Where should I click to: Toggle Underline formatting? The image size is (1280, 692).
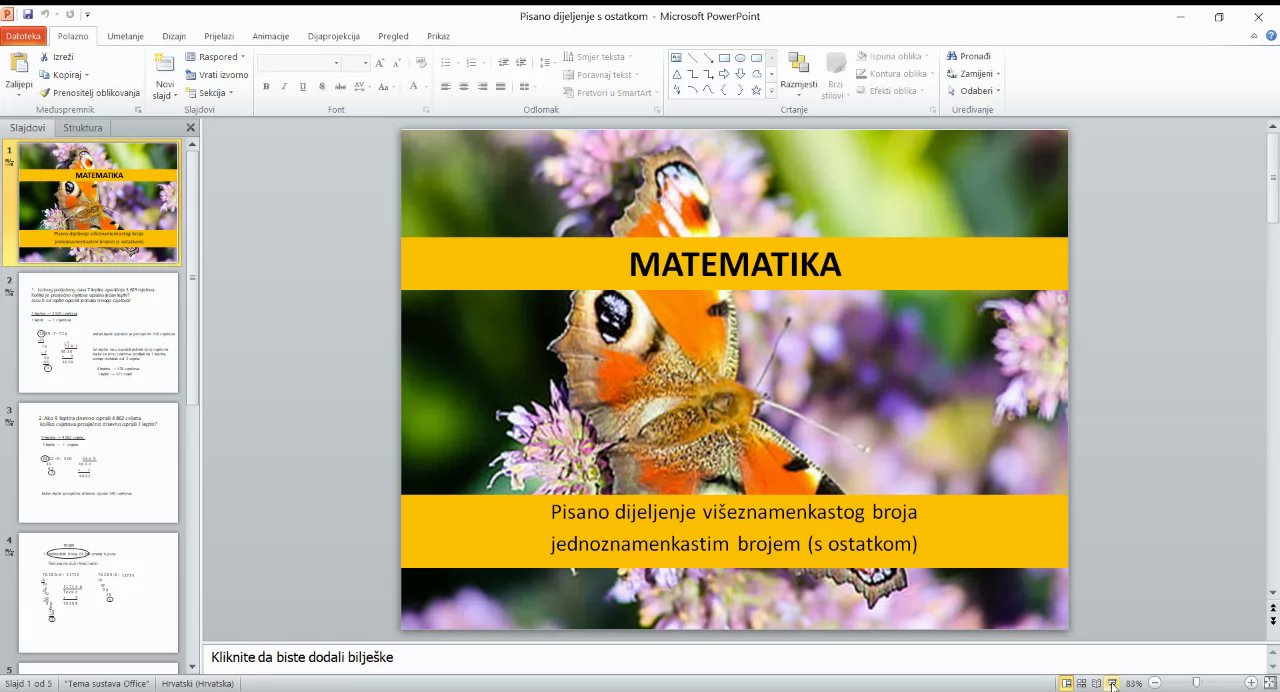click(x=302, y=87)
